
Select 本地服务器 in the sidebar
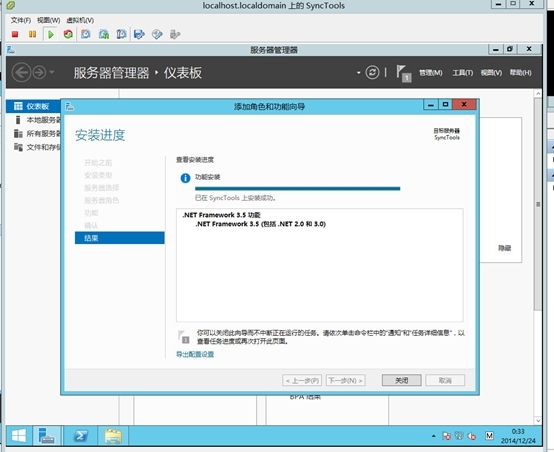tap(36, 120)
